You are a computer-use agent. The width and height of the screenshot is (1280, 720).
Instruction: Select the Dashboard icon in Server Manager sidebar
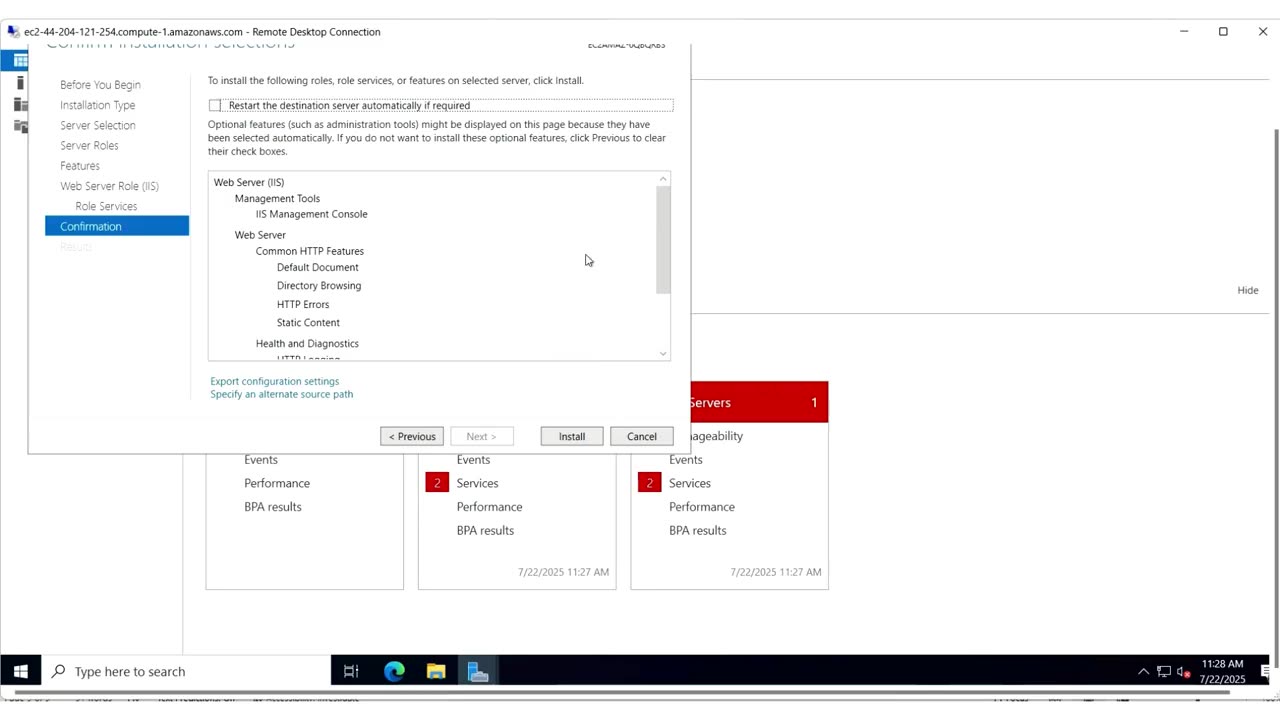(x=20, y=61)
